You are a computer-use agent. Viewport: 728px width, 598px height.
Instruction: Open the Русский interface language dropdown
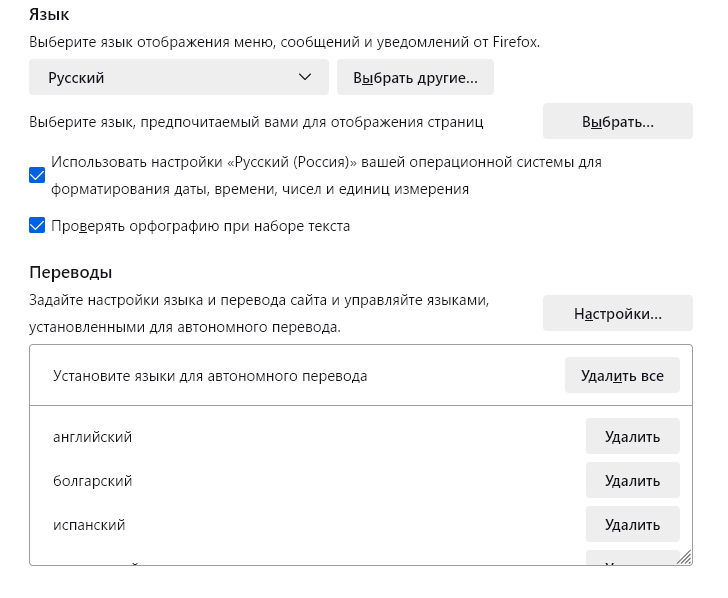pos(179,77)
